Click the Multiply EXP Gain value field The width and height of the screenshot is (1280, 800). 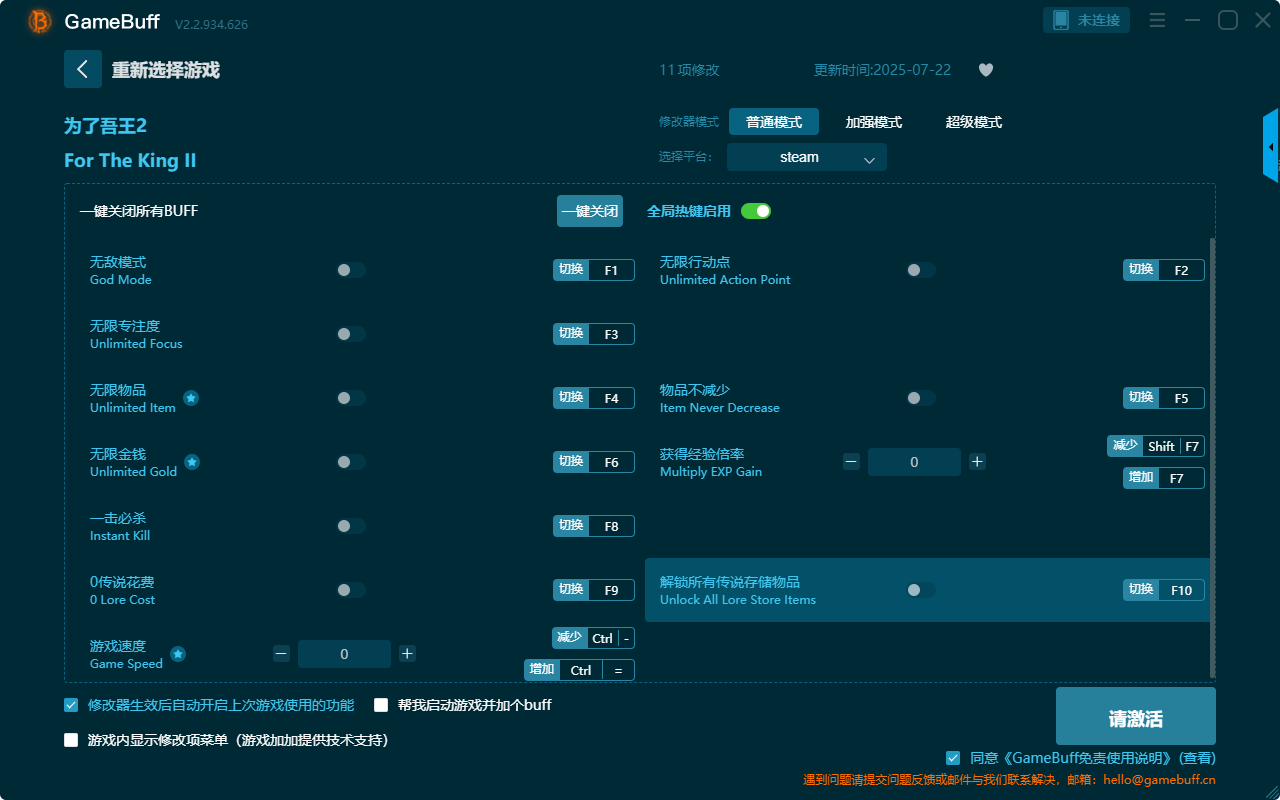point(914,462)
